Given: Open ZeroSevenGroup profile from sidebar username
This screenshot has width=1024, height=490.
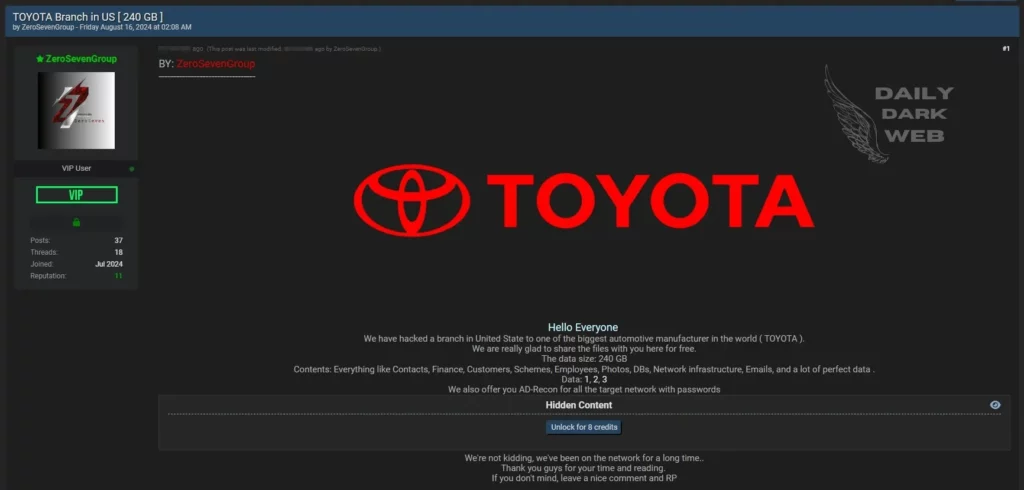Looking at the screenshot, I should (x=81, y=59).
